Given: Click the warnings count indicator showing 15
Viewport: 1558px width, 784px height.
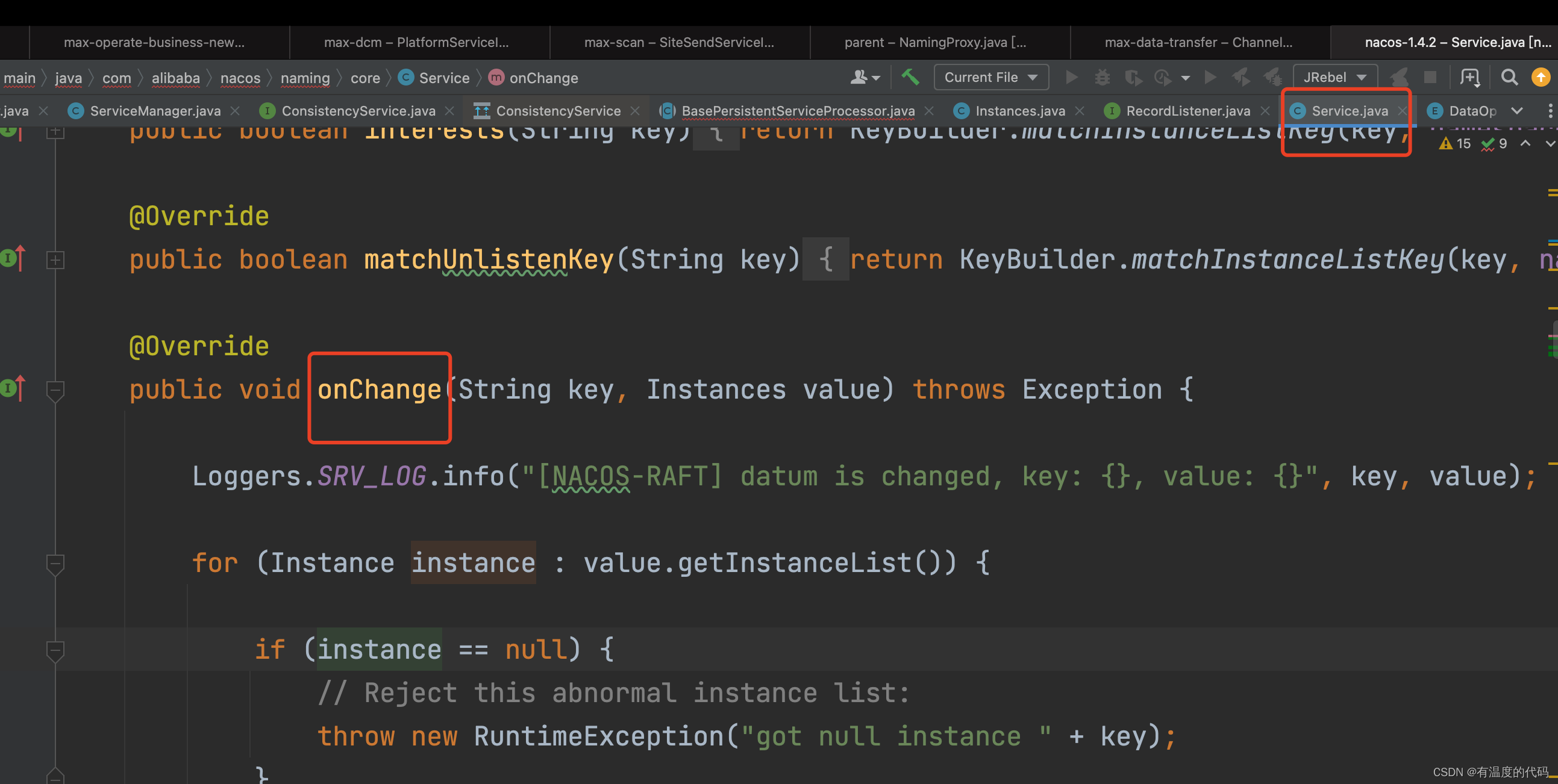Looking at the screenshot, I should pos(1455,144).
